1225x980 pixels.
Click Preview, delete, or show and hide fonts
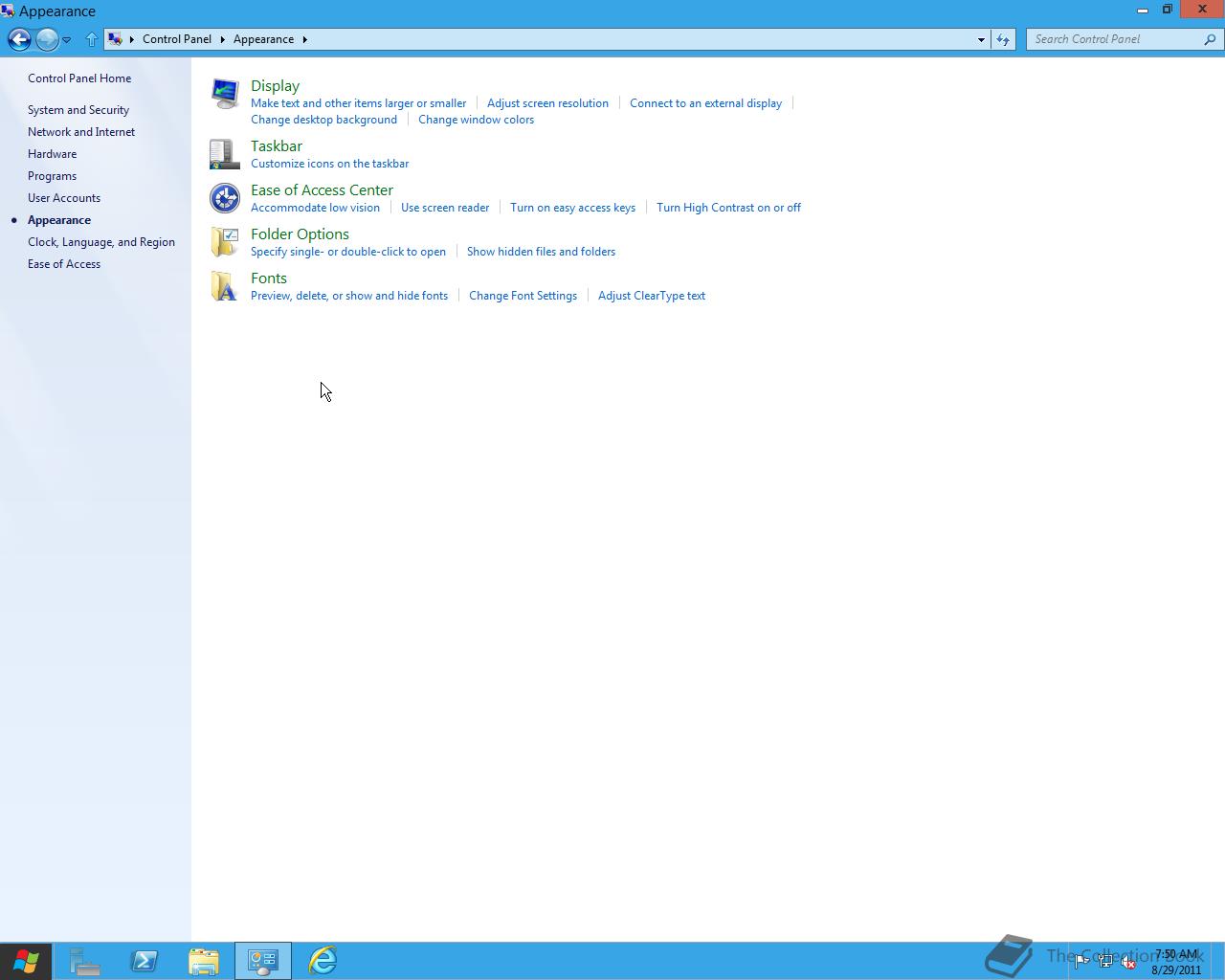(x=349, y=296)
